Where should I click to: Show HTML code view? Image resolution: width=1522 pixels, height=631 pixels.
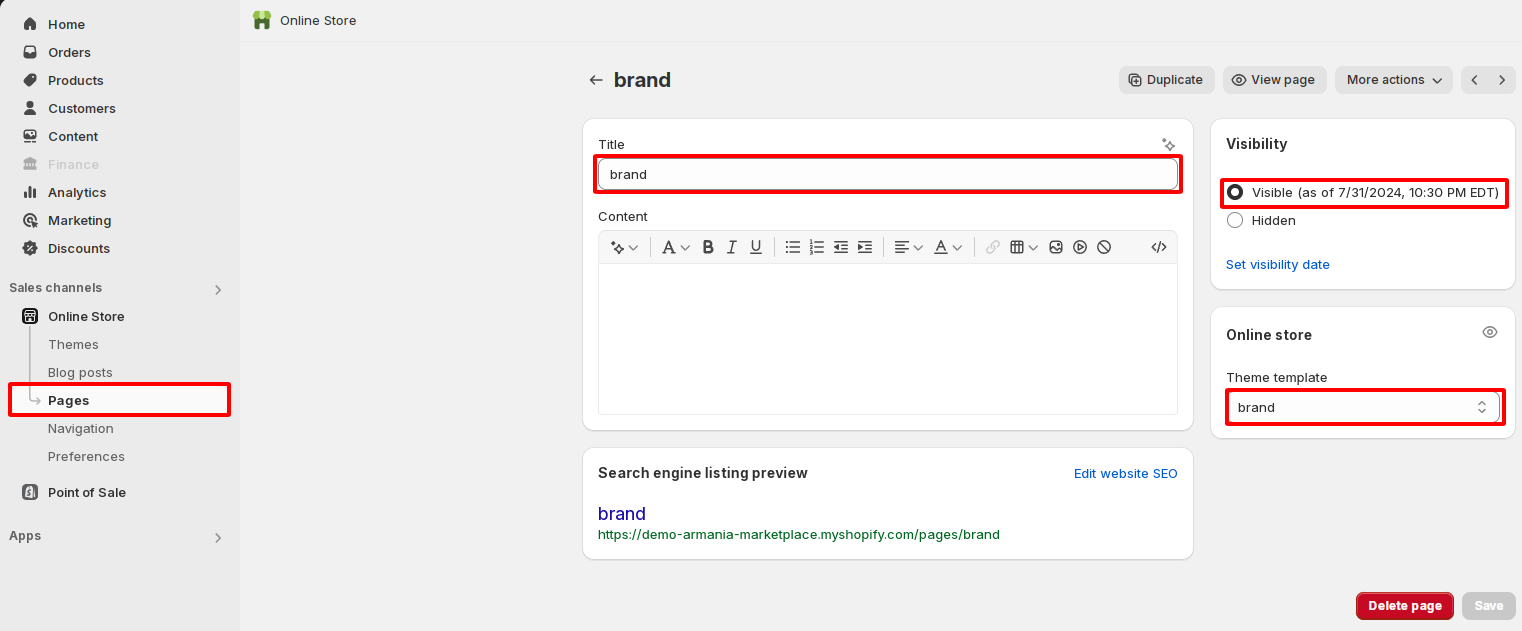1159,247
